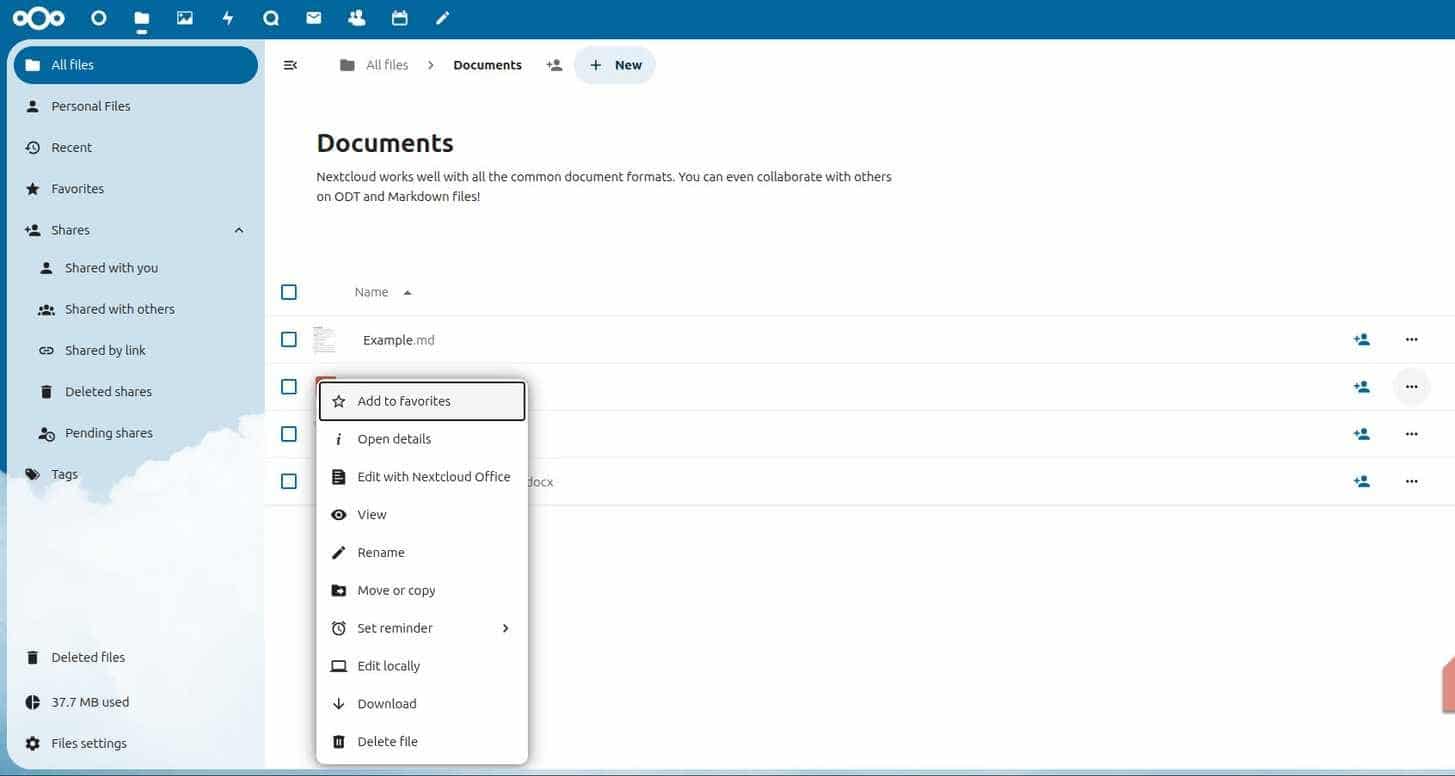Click the Example.md file thumbnail

coord(324,340)
